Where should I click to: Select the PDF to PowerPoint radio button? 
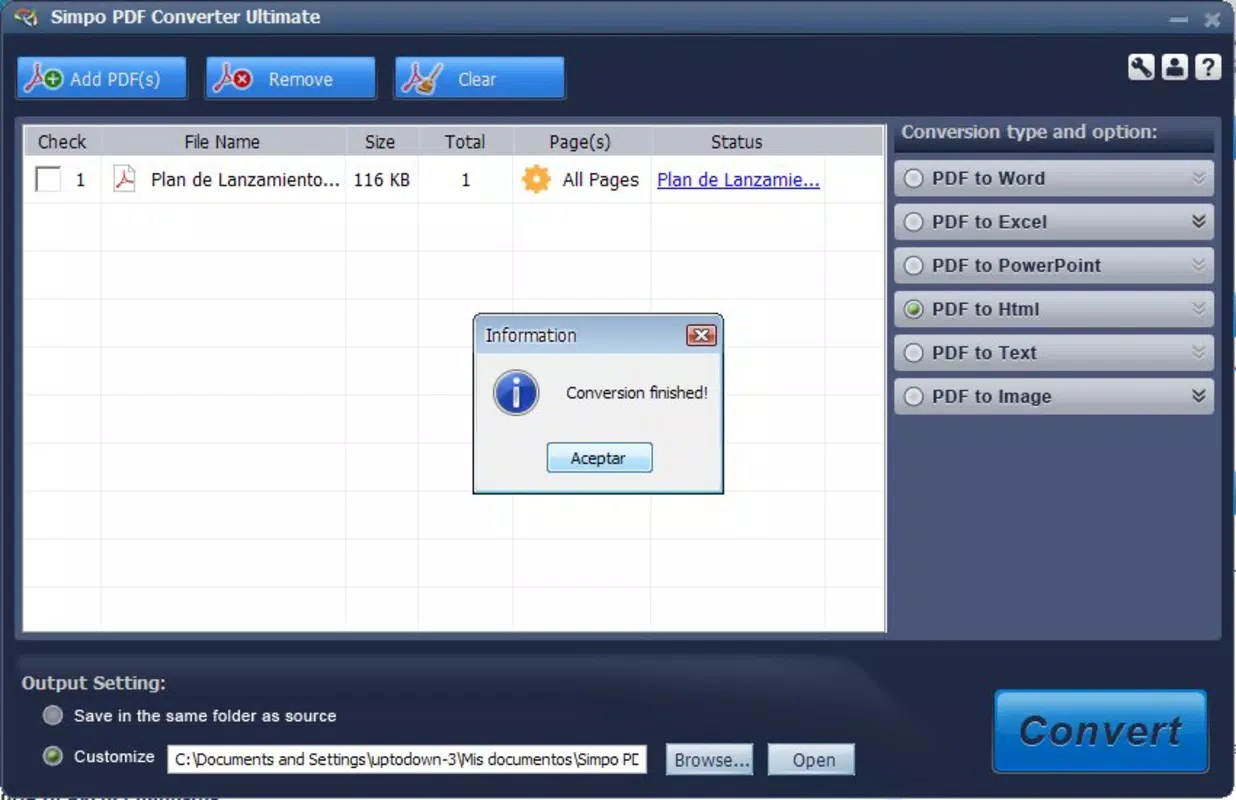913,266
